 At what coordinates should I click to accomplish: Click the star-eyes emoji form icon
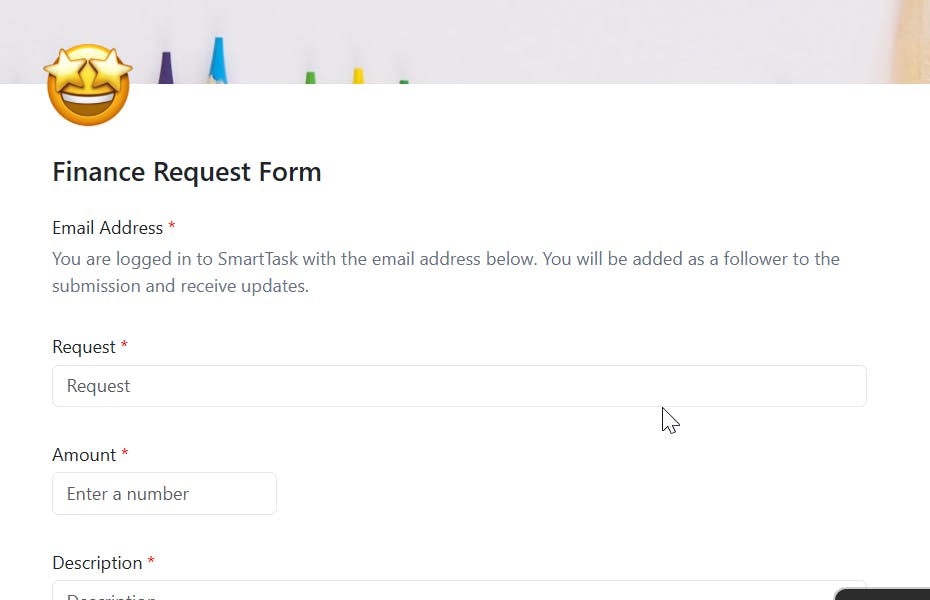pyautogui.click(x=88, y=85)
